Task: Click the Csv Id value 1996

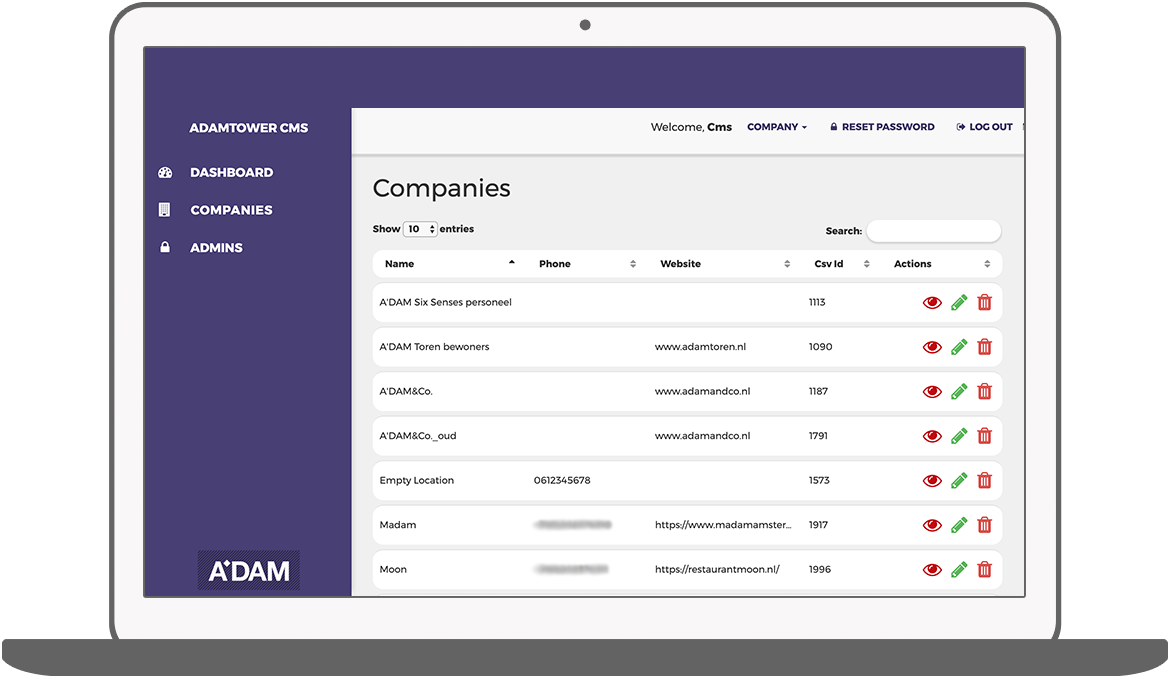Action: [x=820, y=569]
